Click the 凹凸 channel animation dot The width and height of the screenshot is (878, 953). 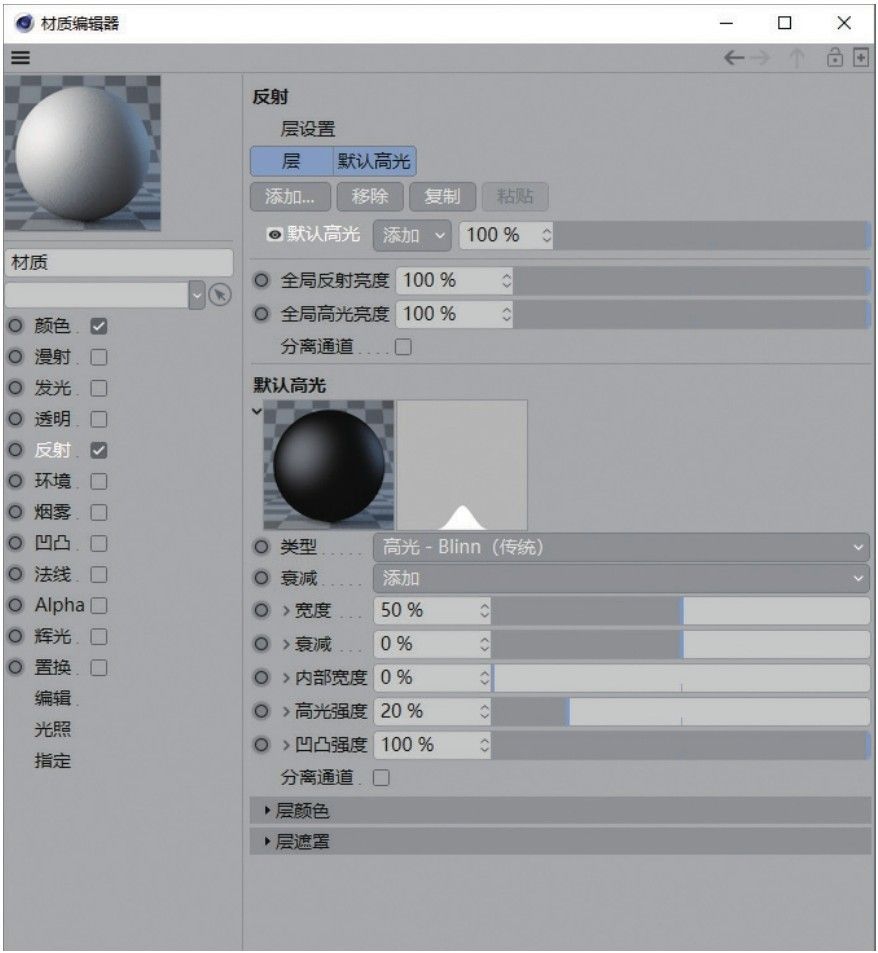(15, 543)
